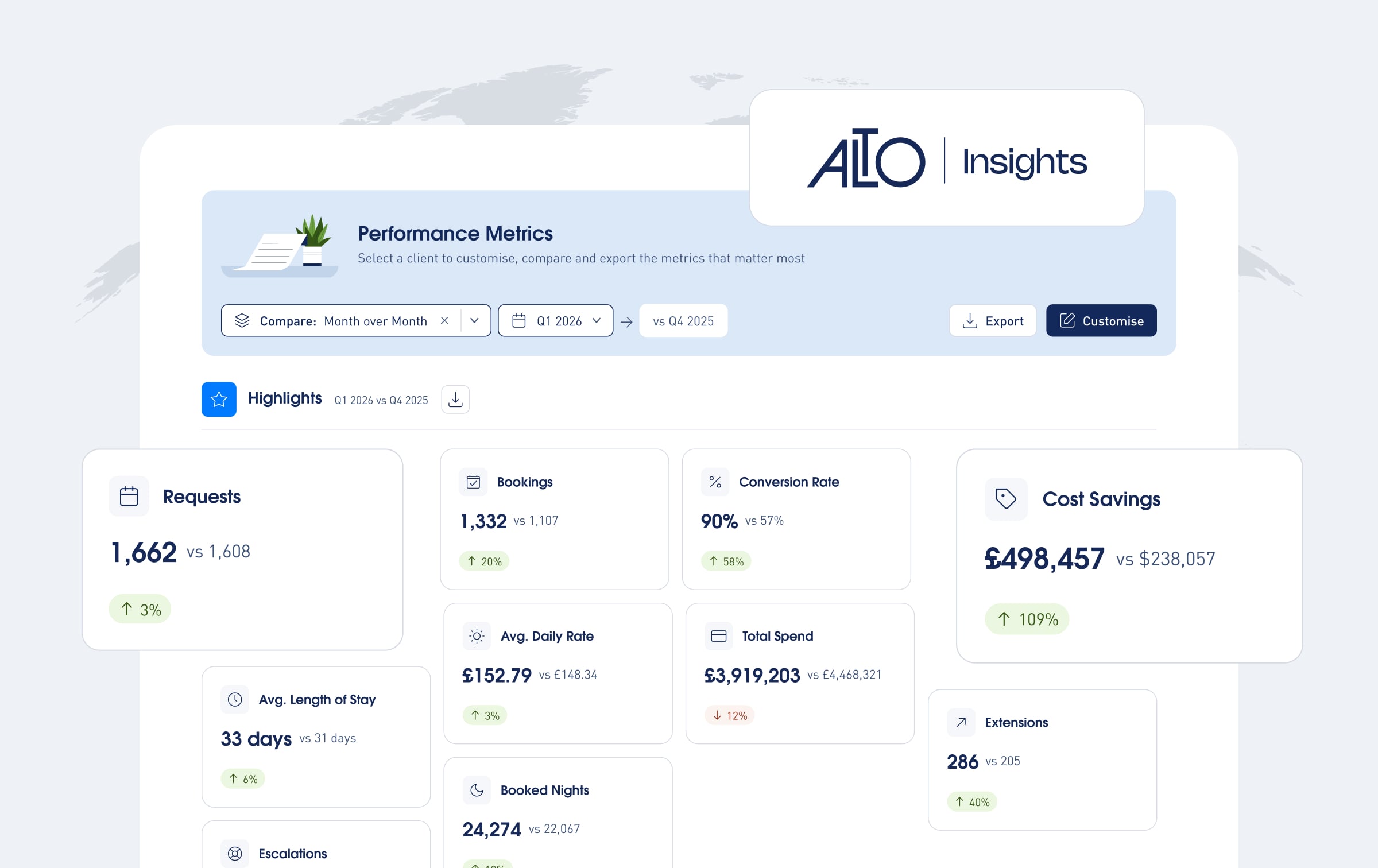Click the Avg. Length of Stay 6% badge
Screen dimensions: 1378x868
pos(243,779)
